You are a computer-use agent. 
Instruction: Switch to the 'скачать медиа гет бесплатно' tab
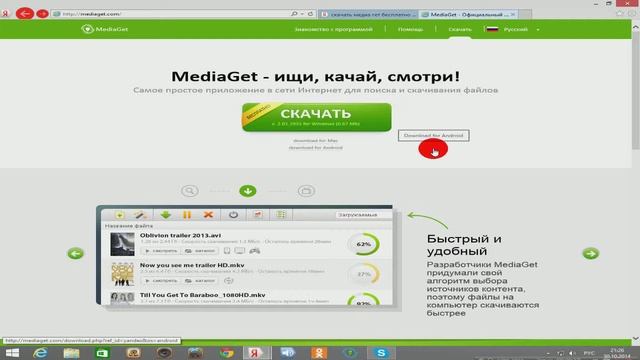tap(369, 14)
